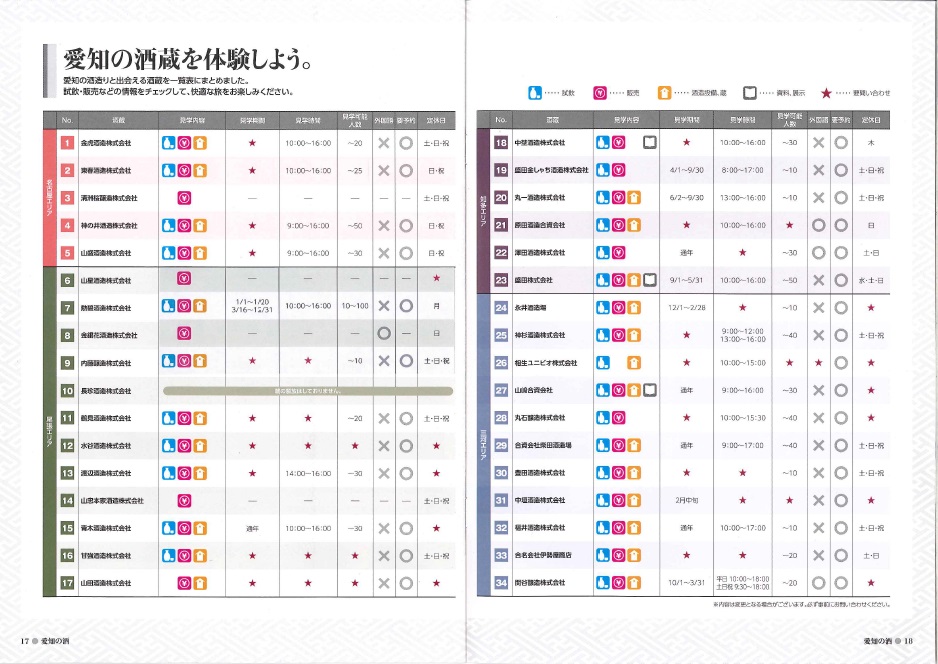Click the circle mark in row No. 8

(384, 333)
